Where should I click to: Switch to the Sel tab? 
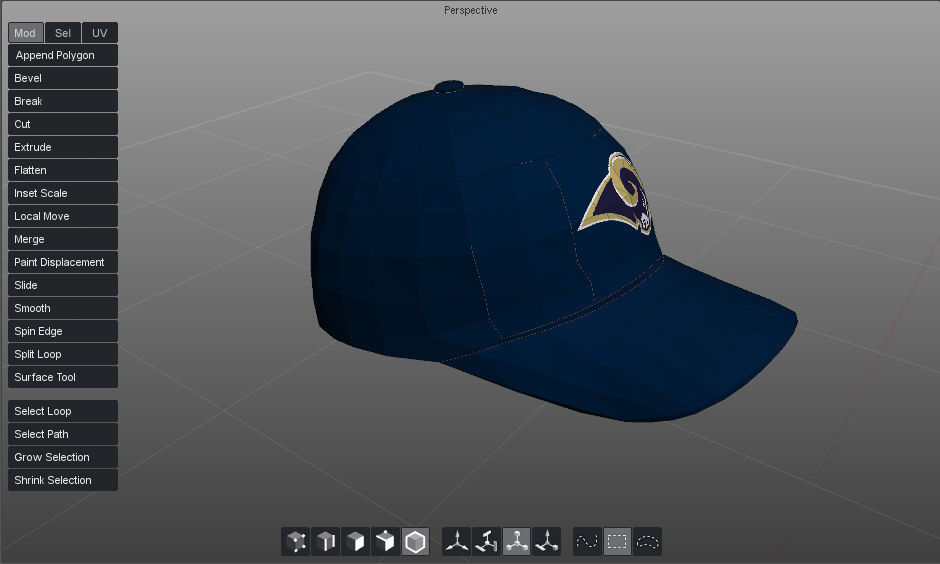pyautogui.click(x=63, y=33)
